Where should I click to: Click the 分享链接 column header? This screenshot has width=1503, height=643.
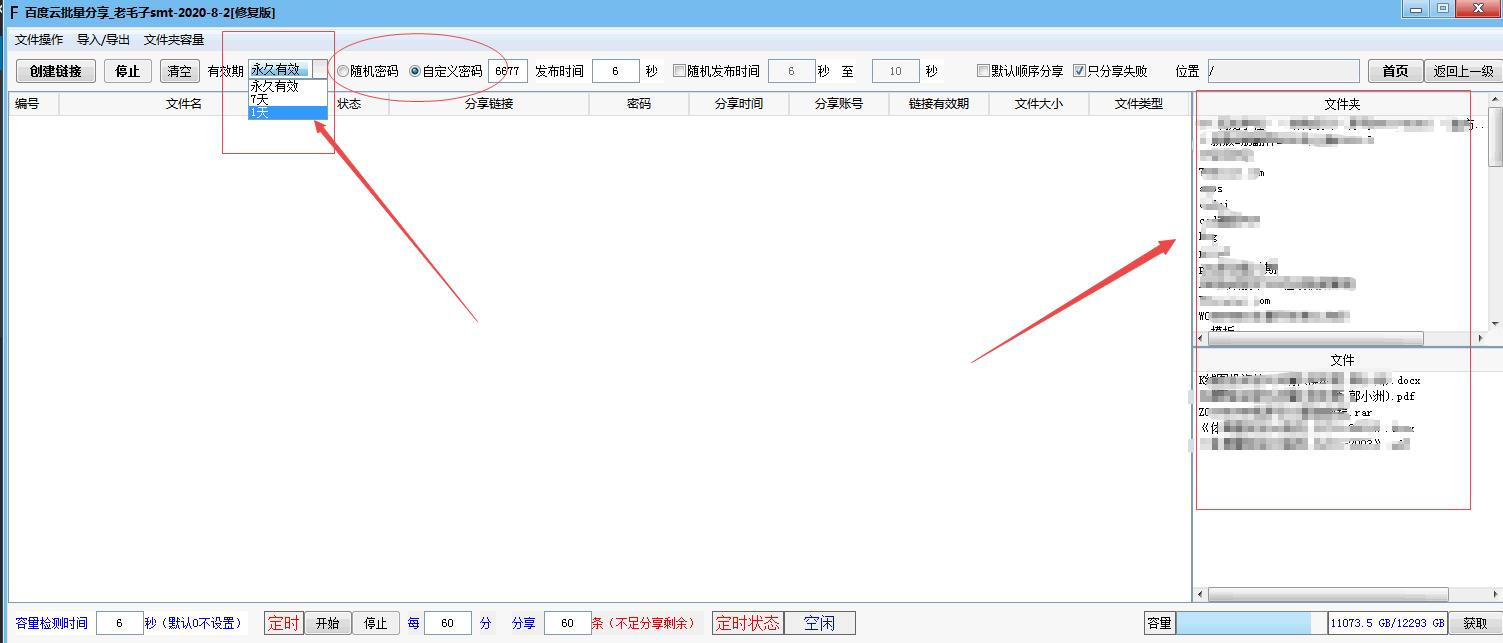[x=489, y=104]
